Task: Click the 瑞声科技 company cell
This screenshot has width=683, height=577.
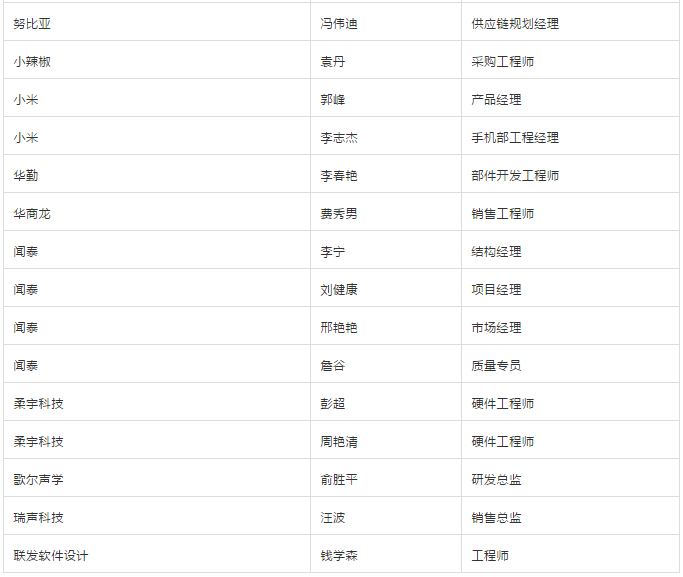Action: [x=39, y=517]
